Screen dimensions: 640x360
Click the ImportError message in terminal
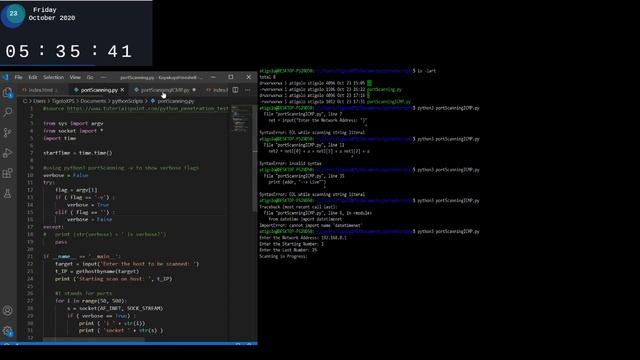[x=310, y=225]
